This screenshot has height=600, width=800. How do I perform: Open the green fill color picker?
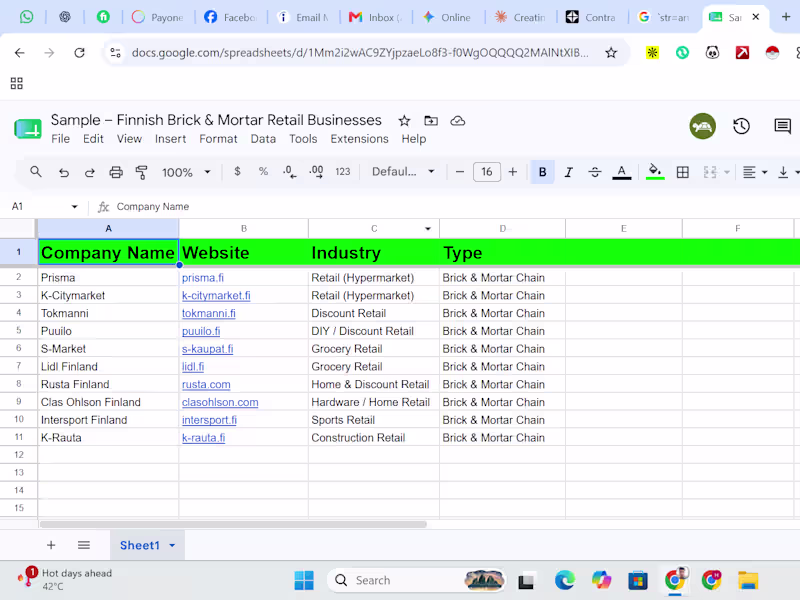pos(655,172)
